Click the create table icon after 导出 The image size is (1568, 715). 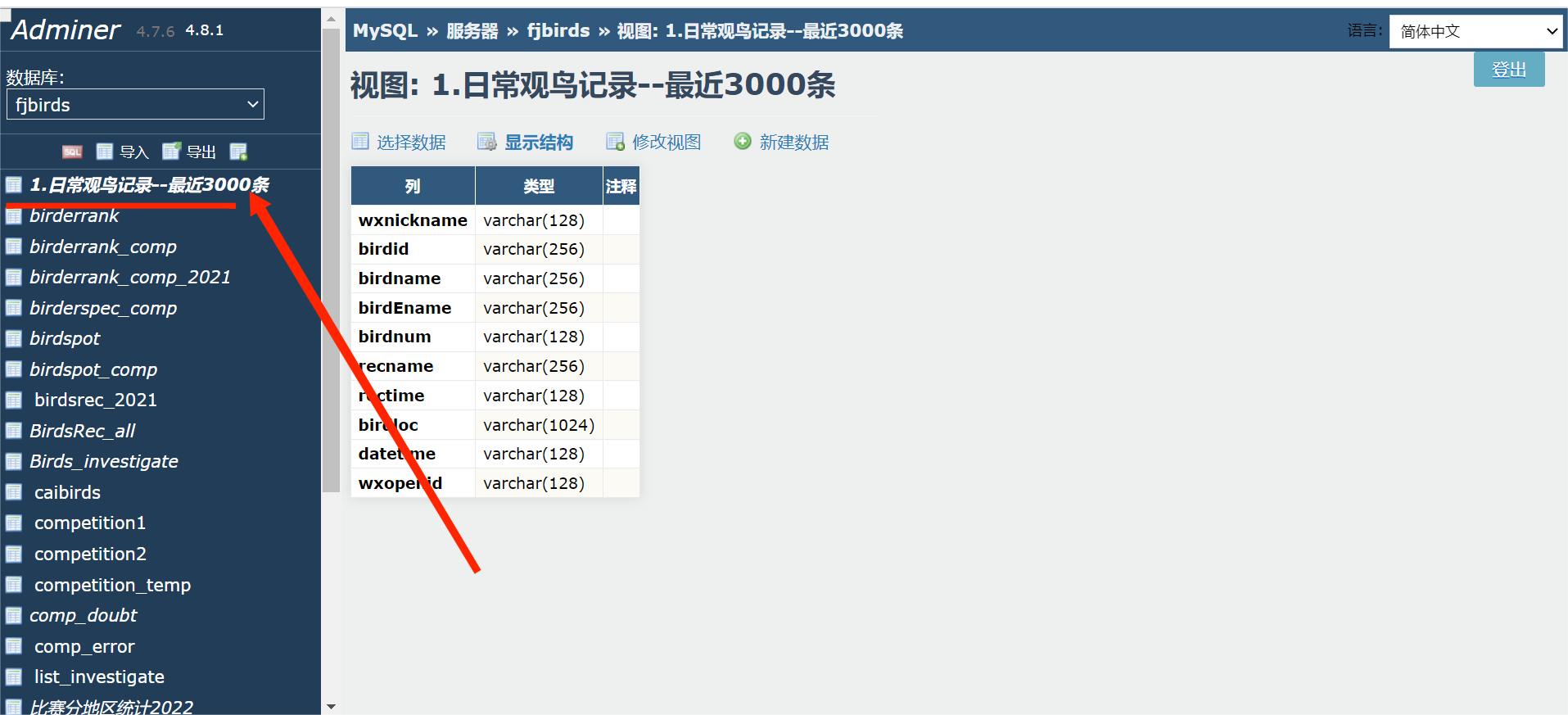tap(238, 152)
